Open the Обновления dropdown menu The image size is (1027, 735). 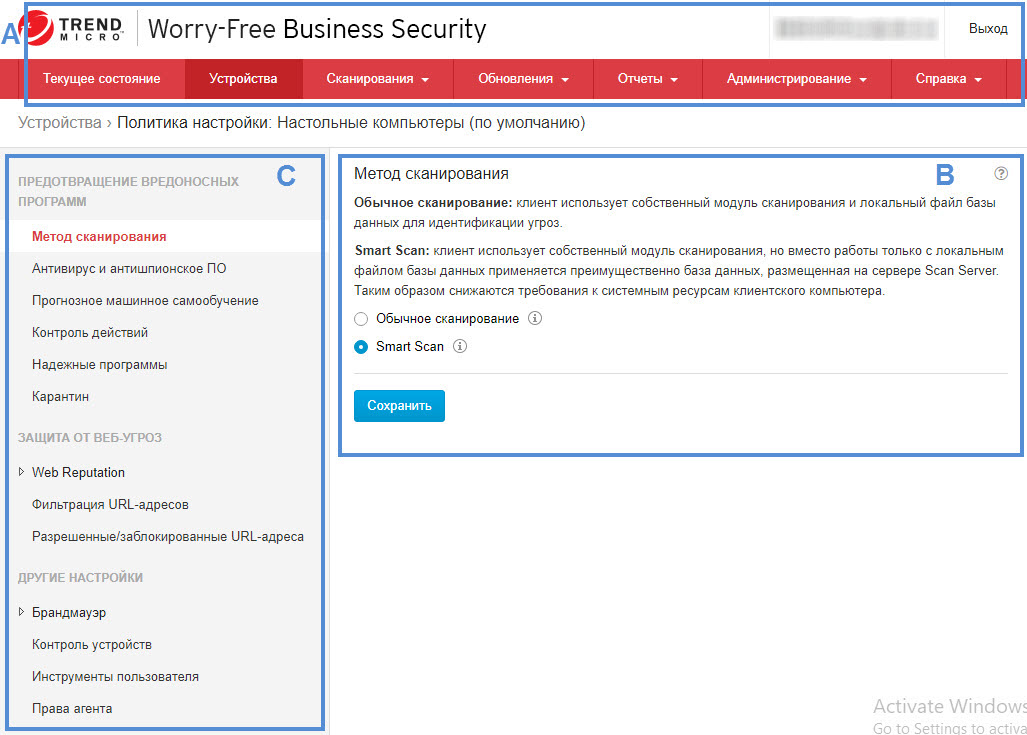523,79
